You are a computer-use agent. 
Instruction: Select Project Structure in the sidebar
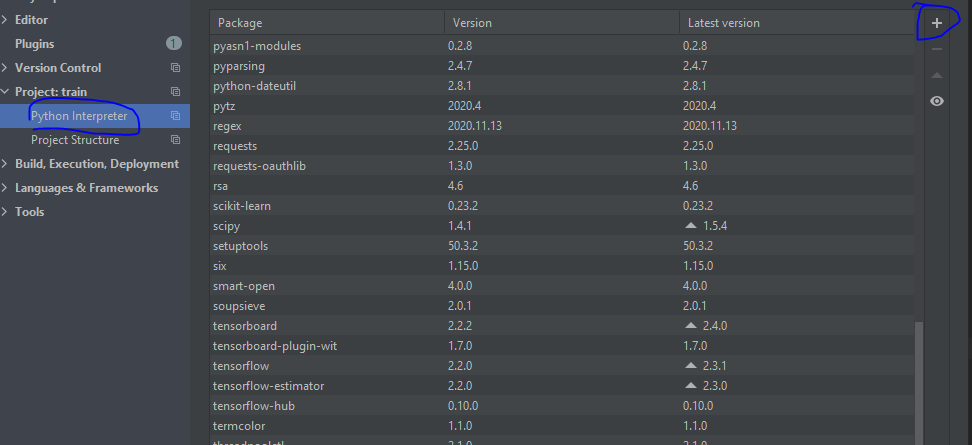click(x=75, y=140)
